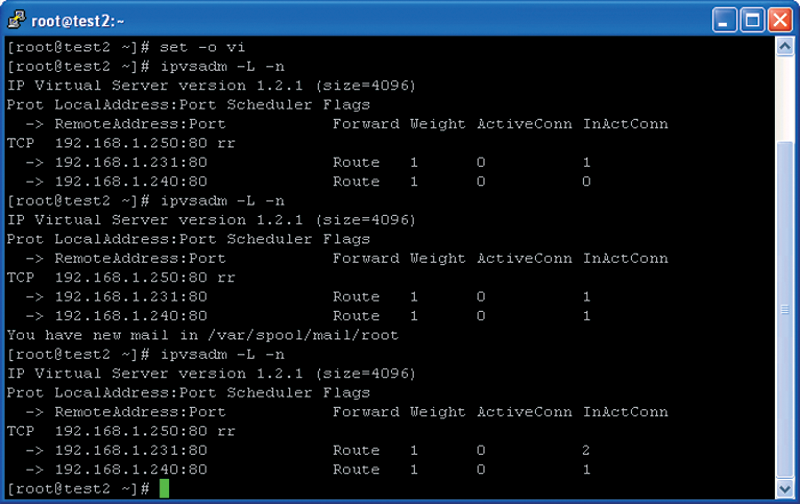Click the bottom-most 192.168.1.240:80 address
The width and height of the screenshot is (800, 504).
pyautogui.click(x=131, y=470)
